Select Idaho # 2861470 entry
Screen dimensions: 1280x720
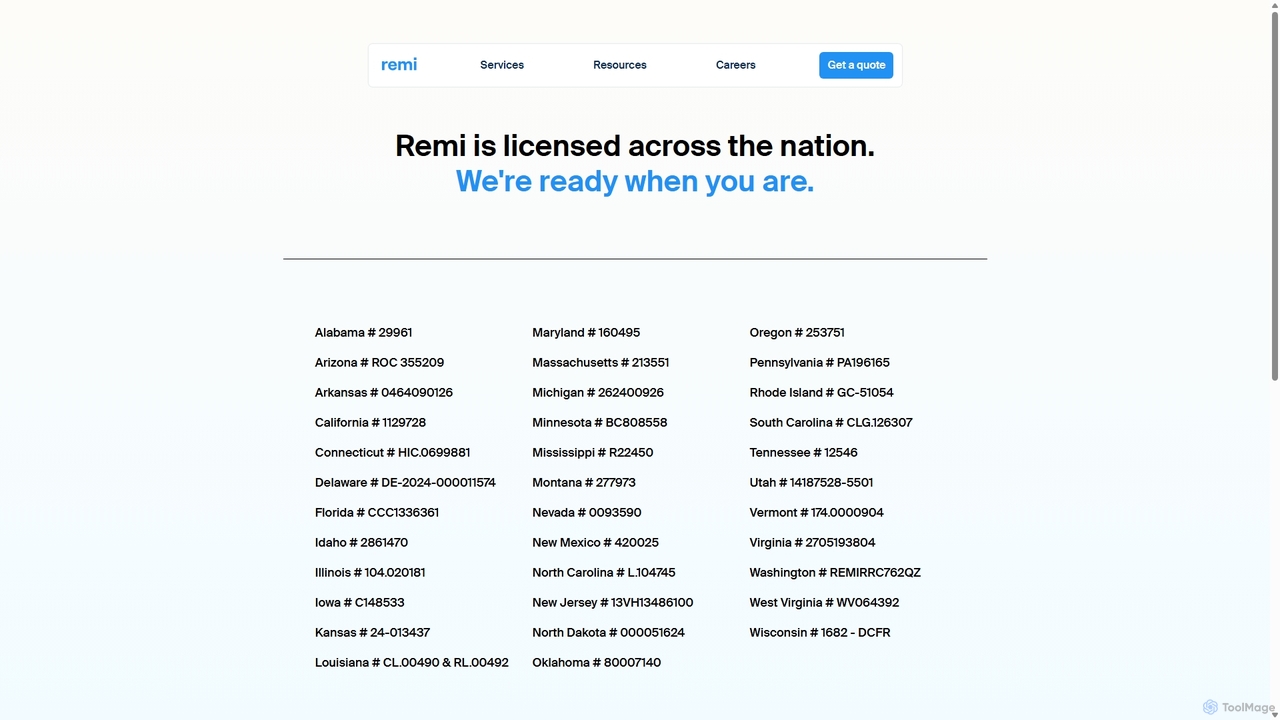(x=361, y=543)
